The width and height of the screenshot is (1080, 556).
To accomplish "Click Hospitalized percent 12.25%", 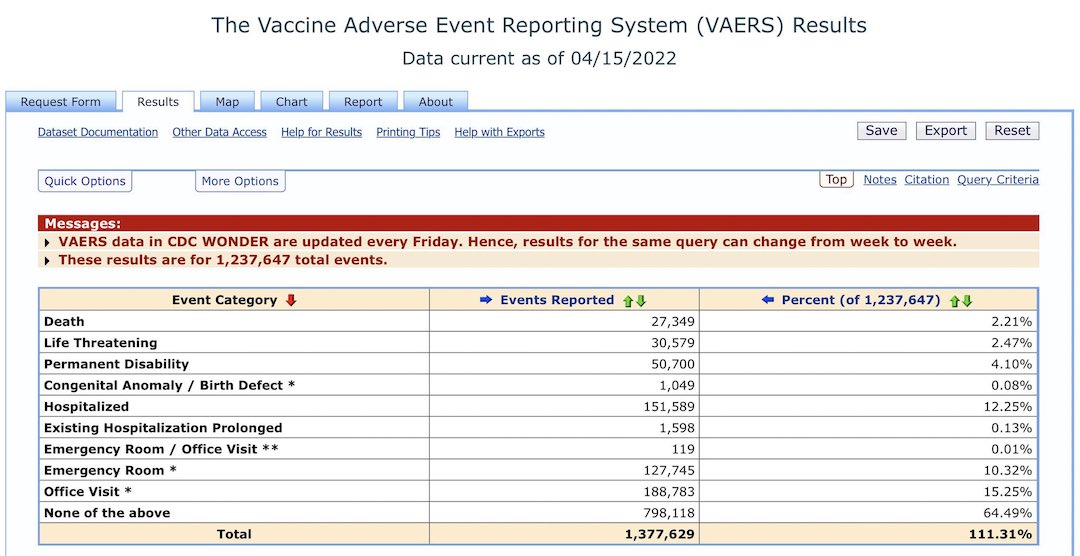I will 1010,407.
